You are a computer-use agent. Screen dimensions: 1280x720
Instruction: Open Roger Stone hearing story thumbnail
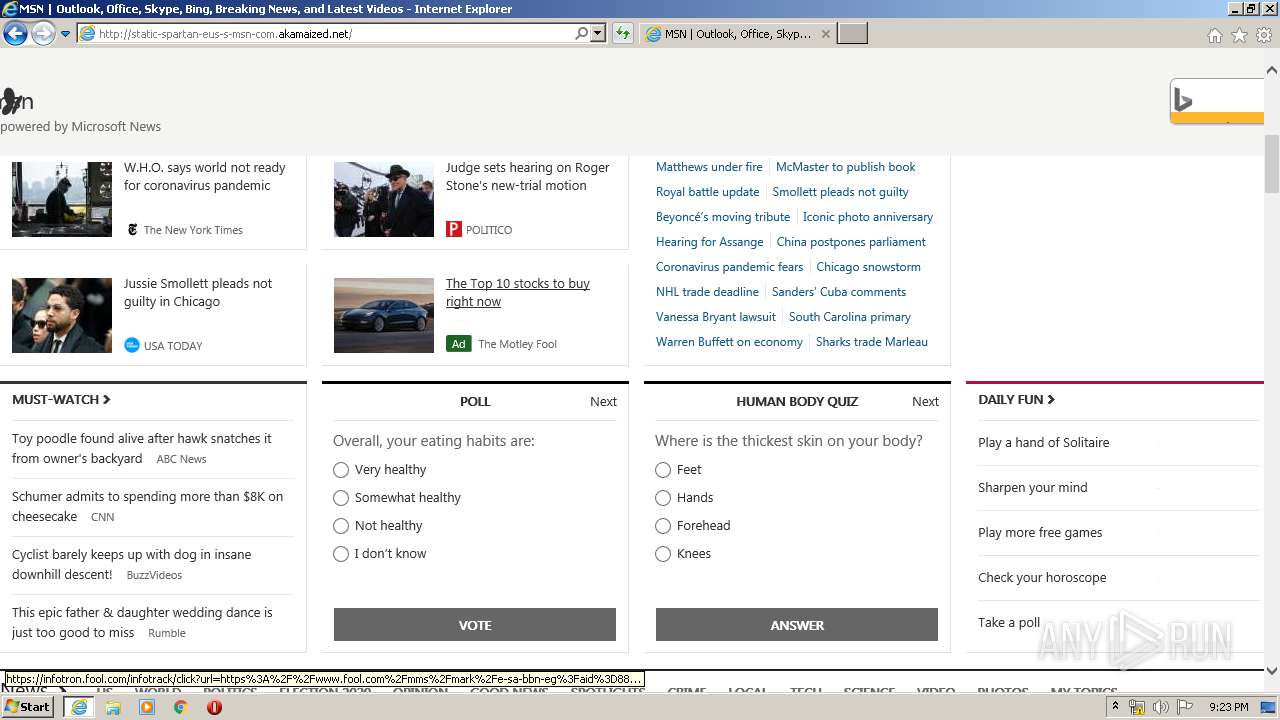384,199
